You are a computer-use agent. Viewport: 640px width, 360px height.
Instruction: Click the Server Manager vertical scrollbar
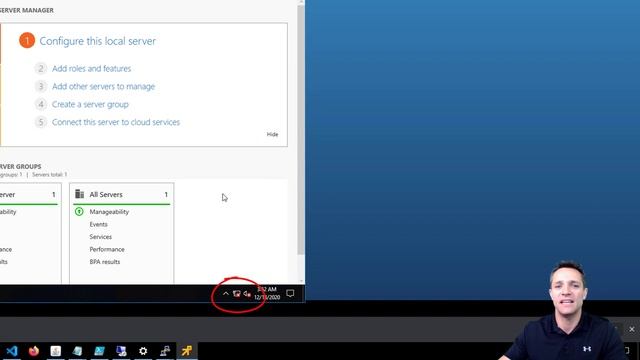(x=301, y=131)
